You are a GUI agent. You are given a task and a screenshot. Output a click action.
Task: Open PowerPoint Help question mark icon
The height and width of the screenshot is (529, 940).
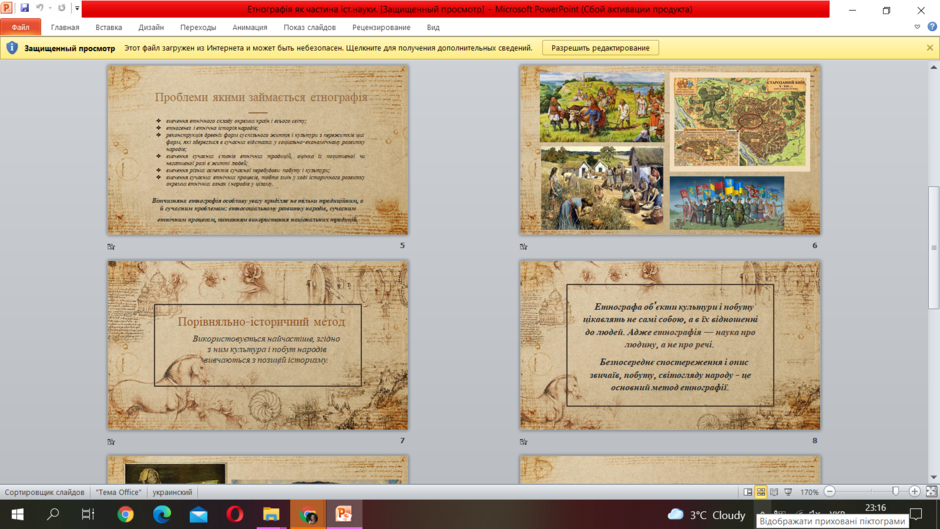click(x=932, y=27)
